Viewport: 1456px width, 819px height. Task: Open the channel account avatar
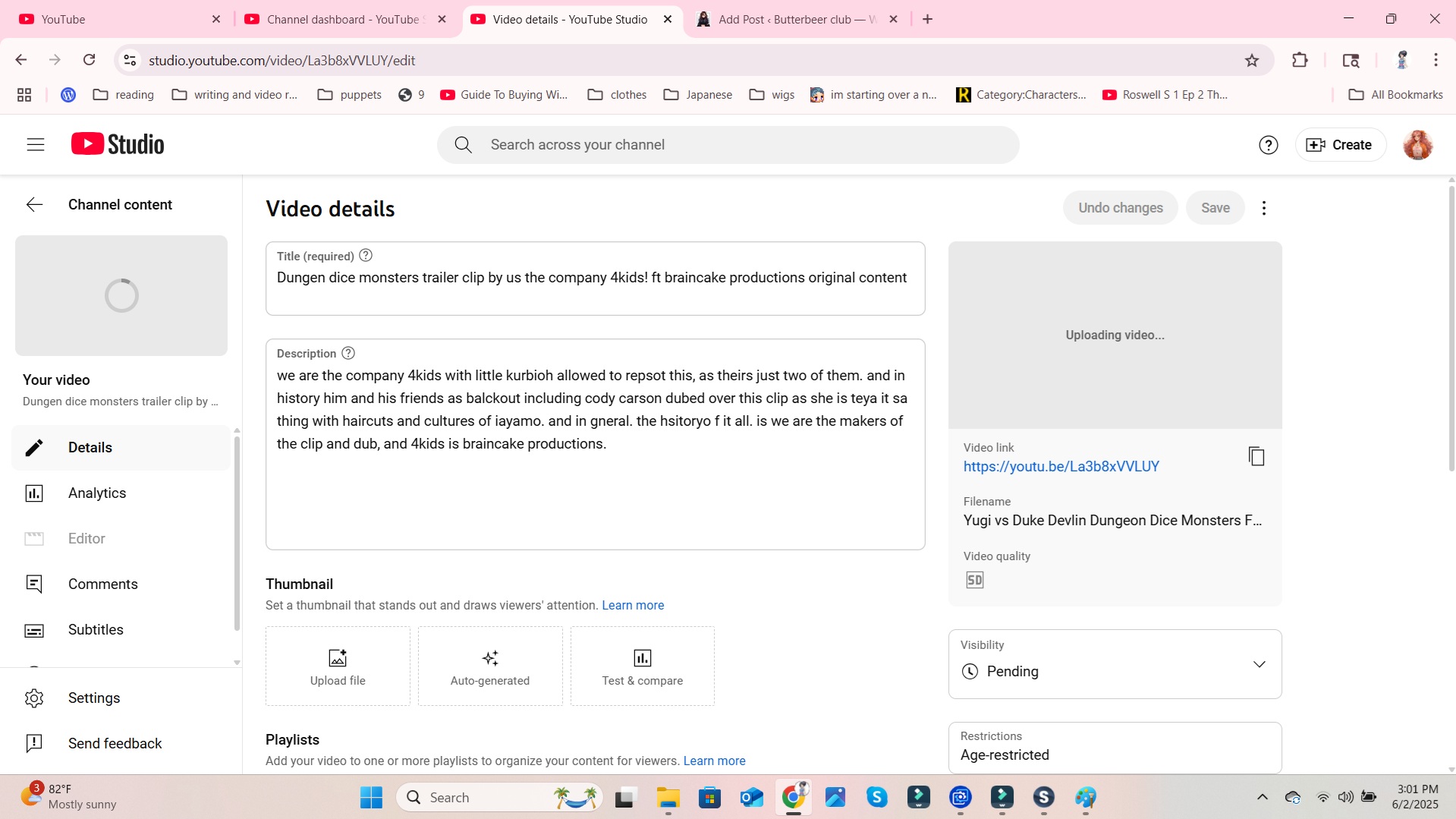[x=1417, y=144]
